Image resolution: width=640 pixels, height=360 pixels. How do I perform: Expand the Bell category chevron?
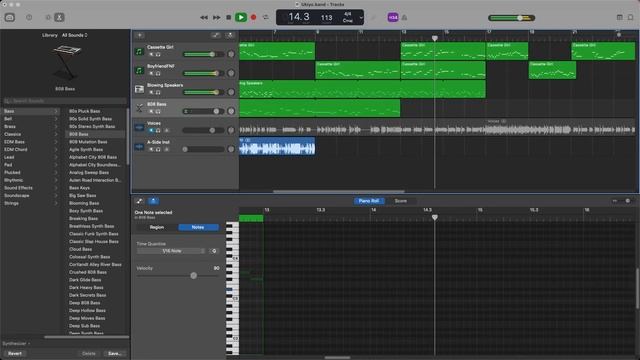56,119
